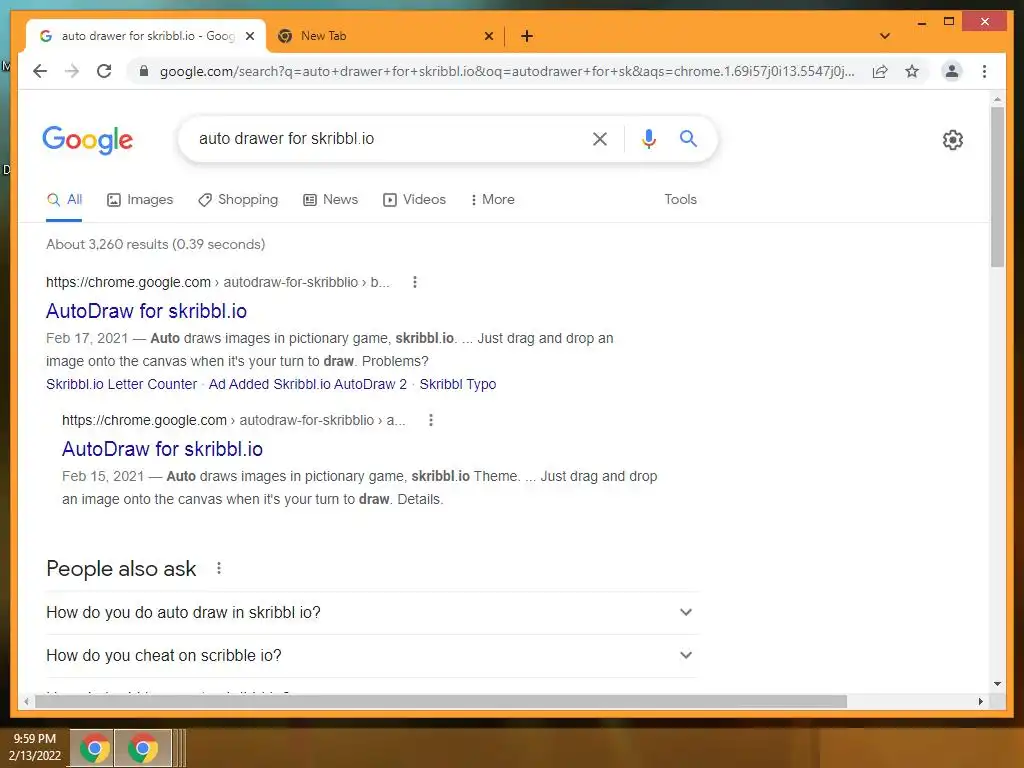Click in the Google search input field
The height and width of the screenshot is (768, 1024).
tap(385, 138)
